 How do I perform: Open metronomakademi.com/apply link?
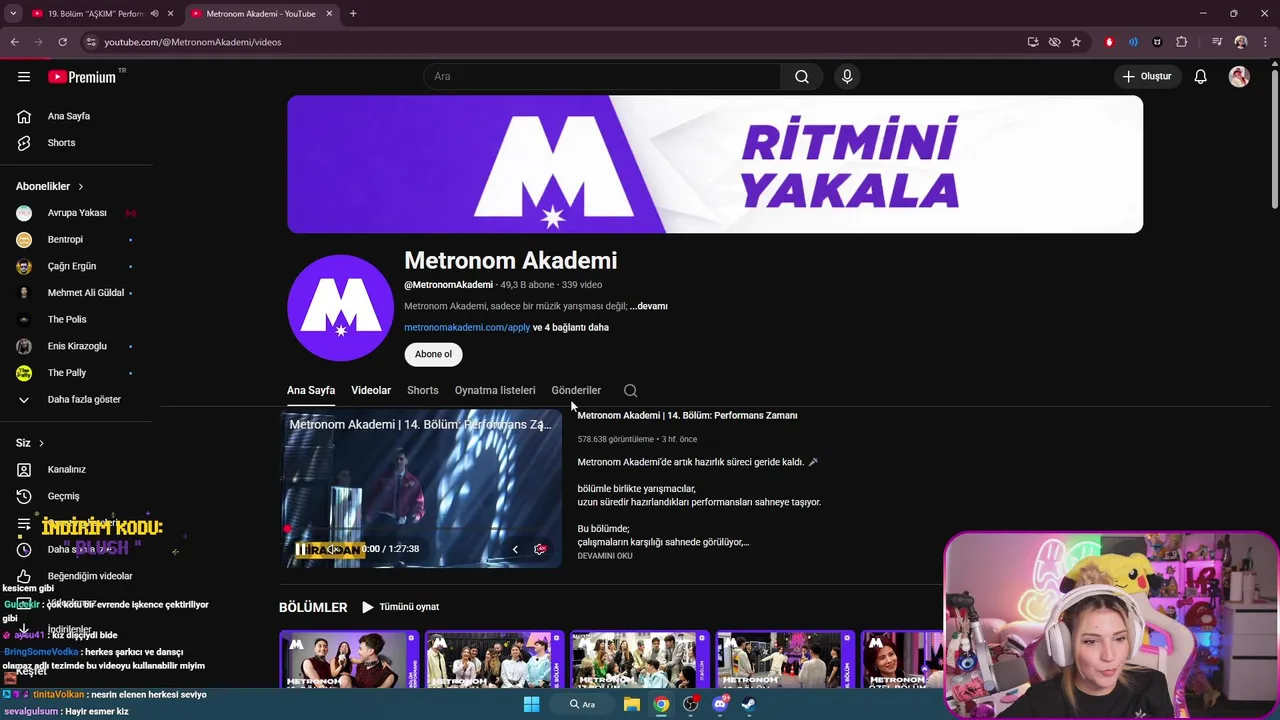pyautogui.click(x=467, y=327)
